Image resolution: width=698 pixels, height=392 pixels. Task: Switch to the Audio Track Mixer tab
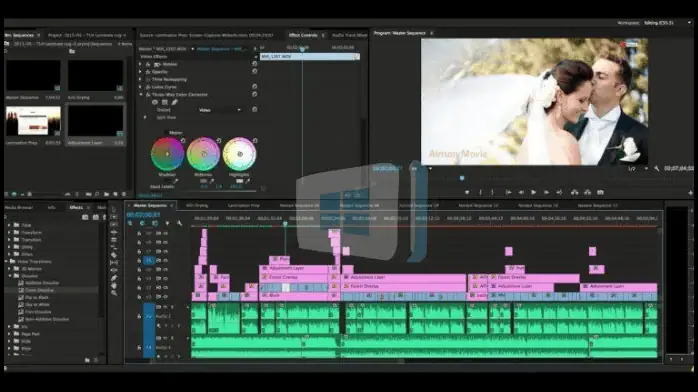[x=349, y=35]
